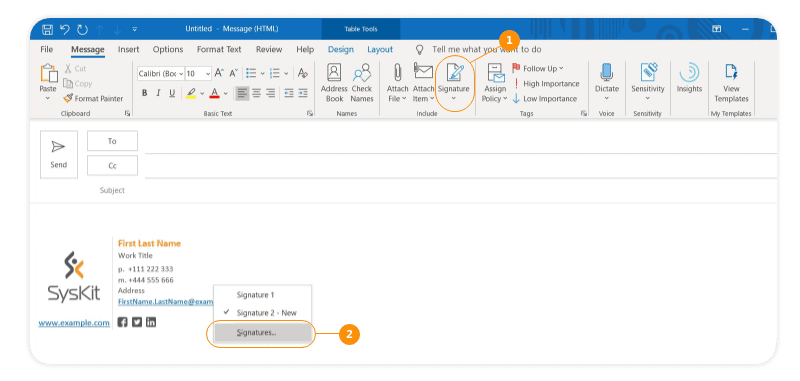Image resolution: width=800 pixels, height=381 pixels.
Task: Toggle Underline text formatting
Action: click(x=172, y=93)
